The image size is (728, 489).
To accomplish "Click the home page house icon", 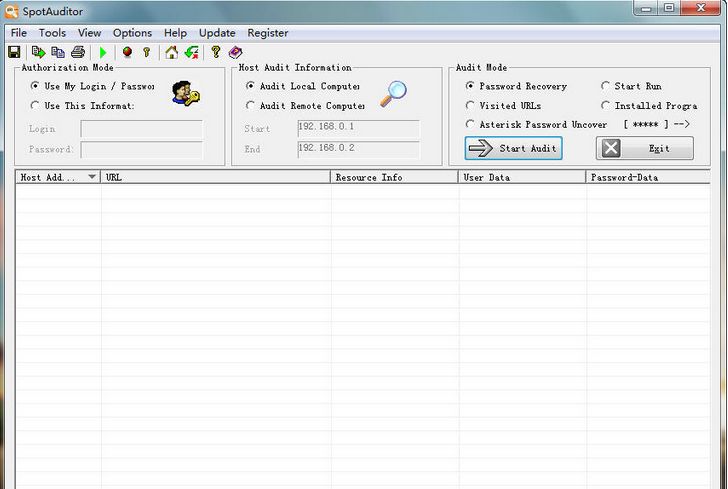I will [171, 52].
